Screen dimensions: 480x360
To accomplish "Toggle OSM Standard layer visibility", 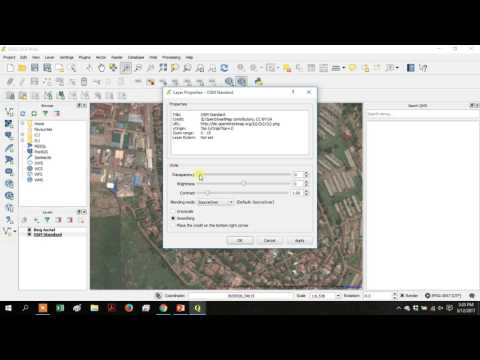I will pyautogui.click(x=29, y=235).
